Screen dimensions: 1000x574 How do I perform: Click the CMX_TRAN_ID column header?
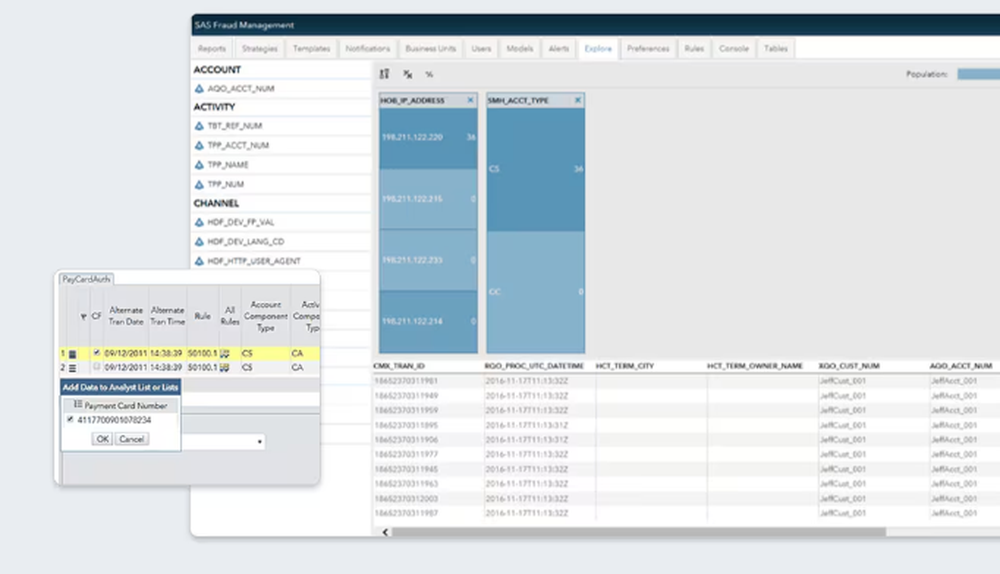pyautogui.click(x=399, y=366)
